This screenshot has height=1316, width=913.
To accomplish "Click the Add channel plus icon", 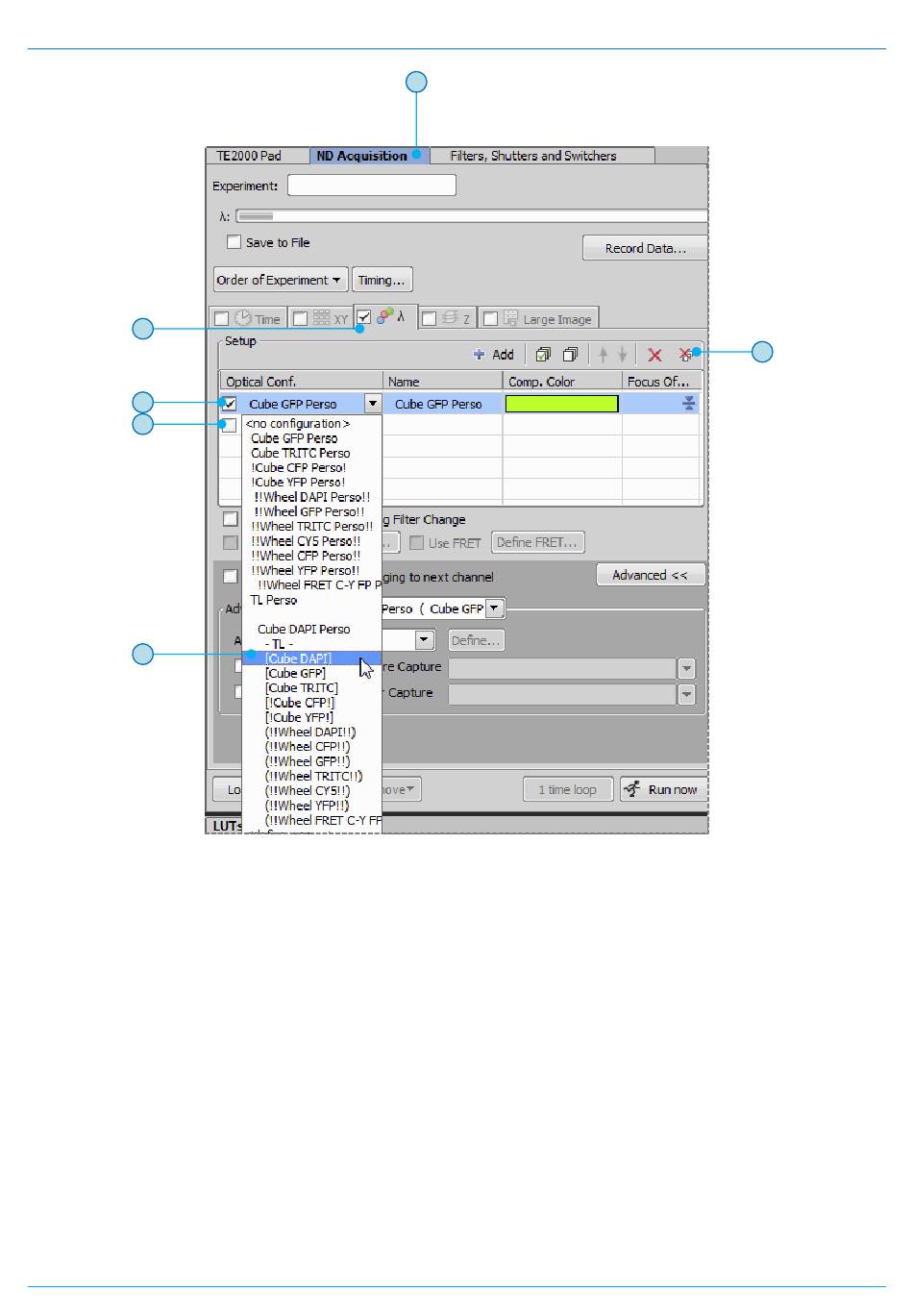I will [479, 355].
